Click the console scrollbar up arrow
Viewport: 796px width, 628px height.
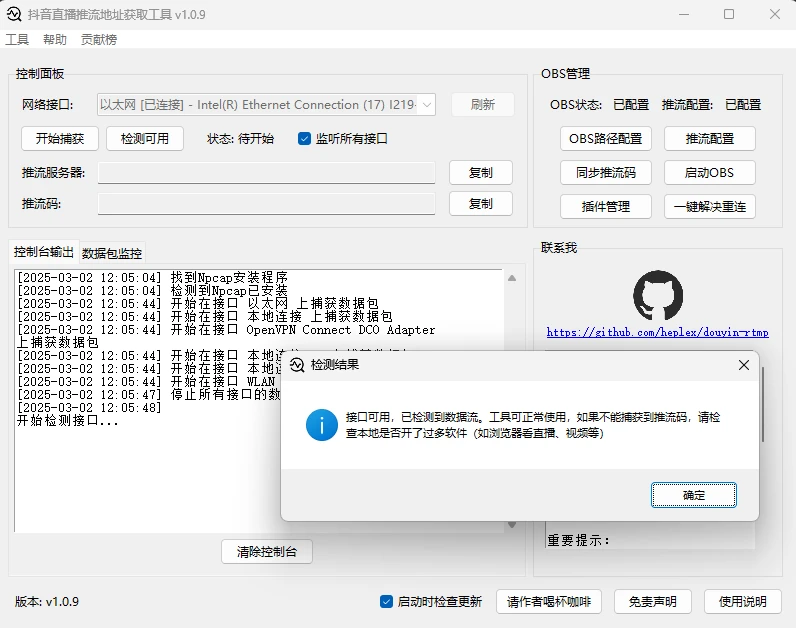tap(512, 278)
